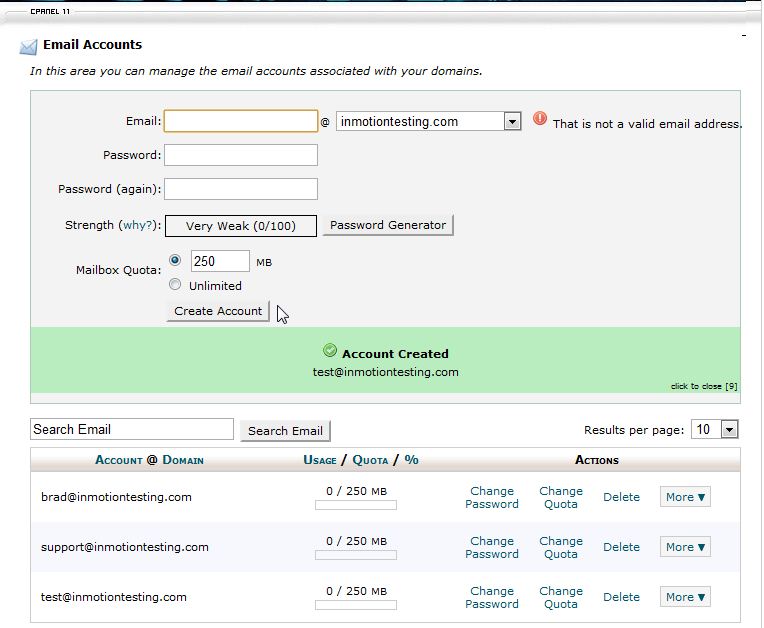Click the password strength meter bar

click(x=241, y=226)
